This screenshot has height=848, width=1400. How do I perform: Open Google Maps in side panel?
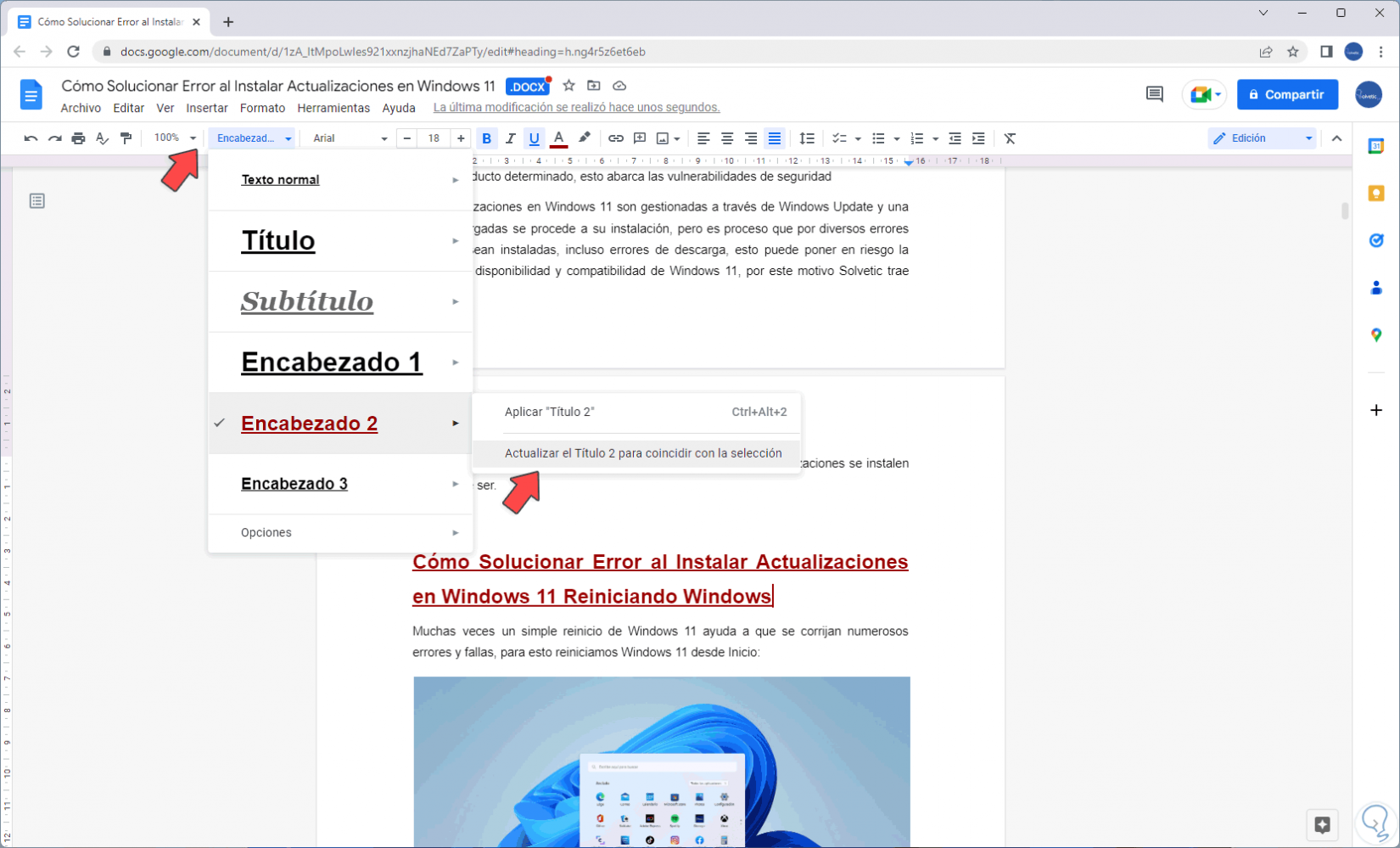click(1376, 335)
